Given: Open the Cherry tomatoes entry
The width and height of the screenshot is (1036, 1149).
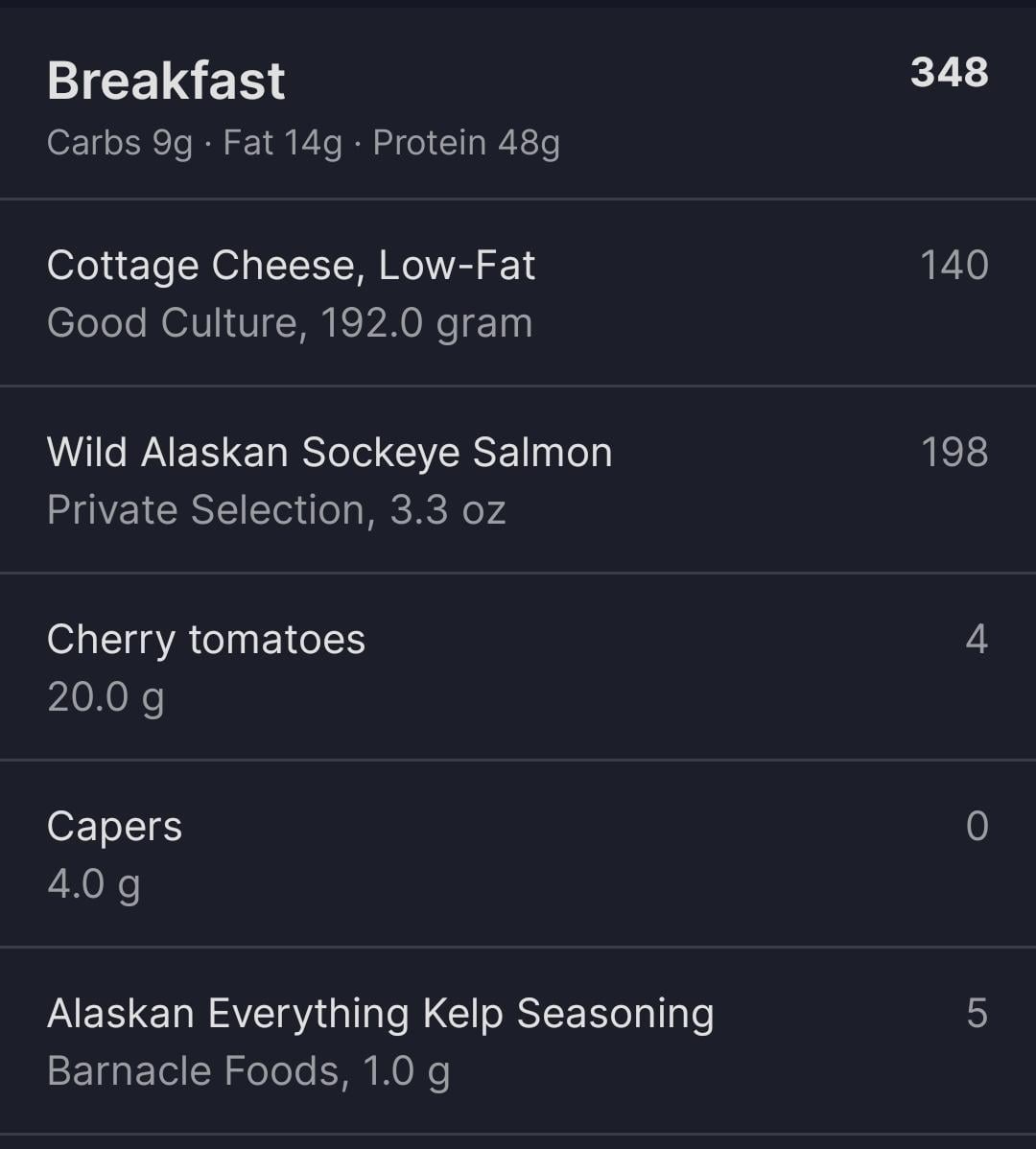Looking at the screenshot, I should (x=518, y=667).
